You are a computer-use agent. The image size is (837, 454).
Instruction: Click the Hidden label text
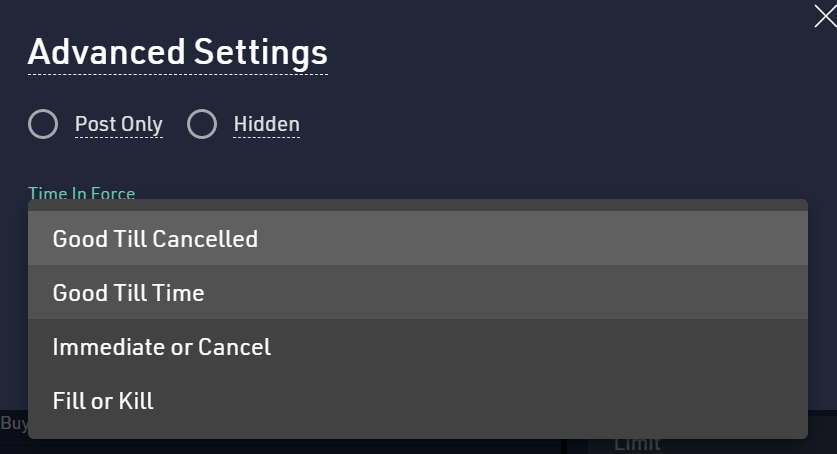click(x=266, y=124)
